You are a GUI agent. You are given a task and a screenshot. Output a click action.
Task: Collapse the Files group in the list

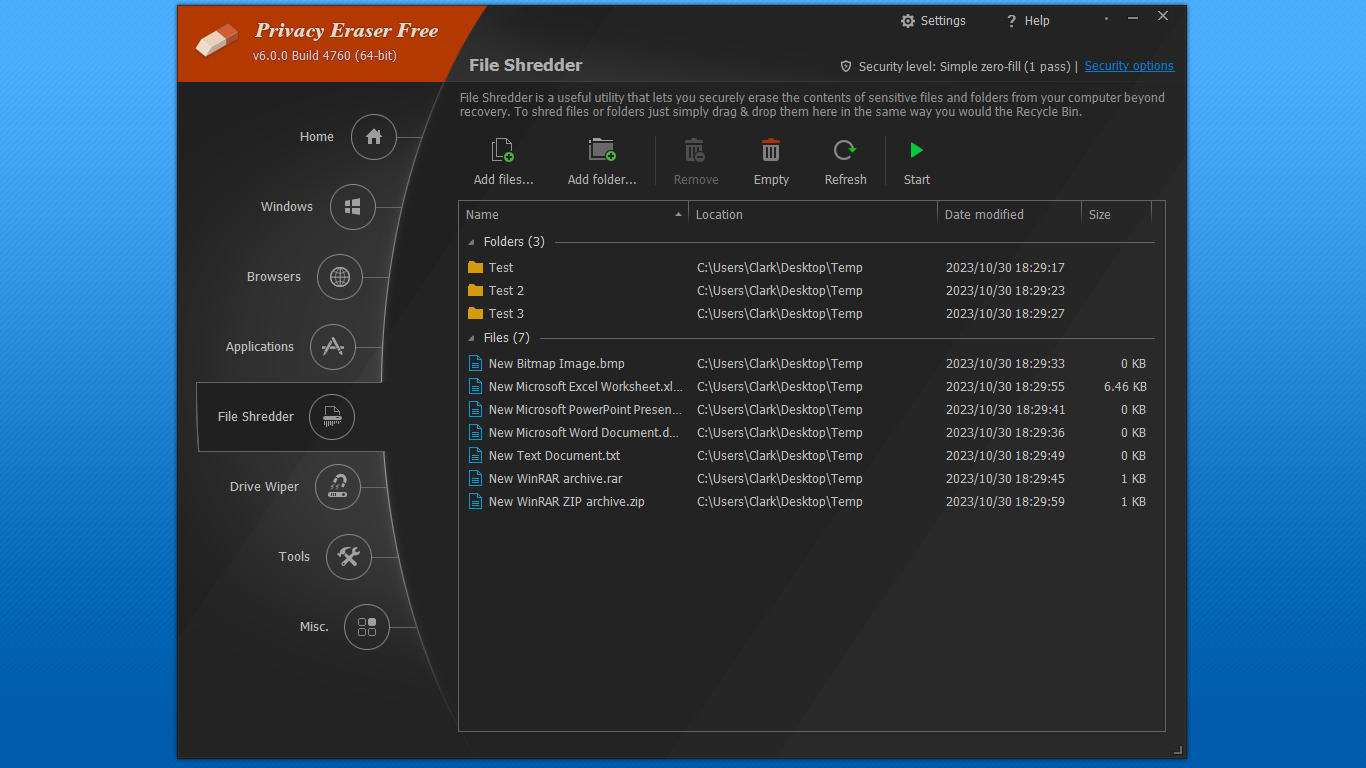click(x=471, y=337)
